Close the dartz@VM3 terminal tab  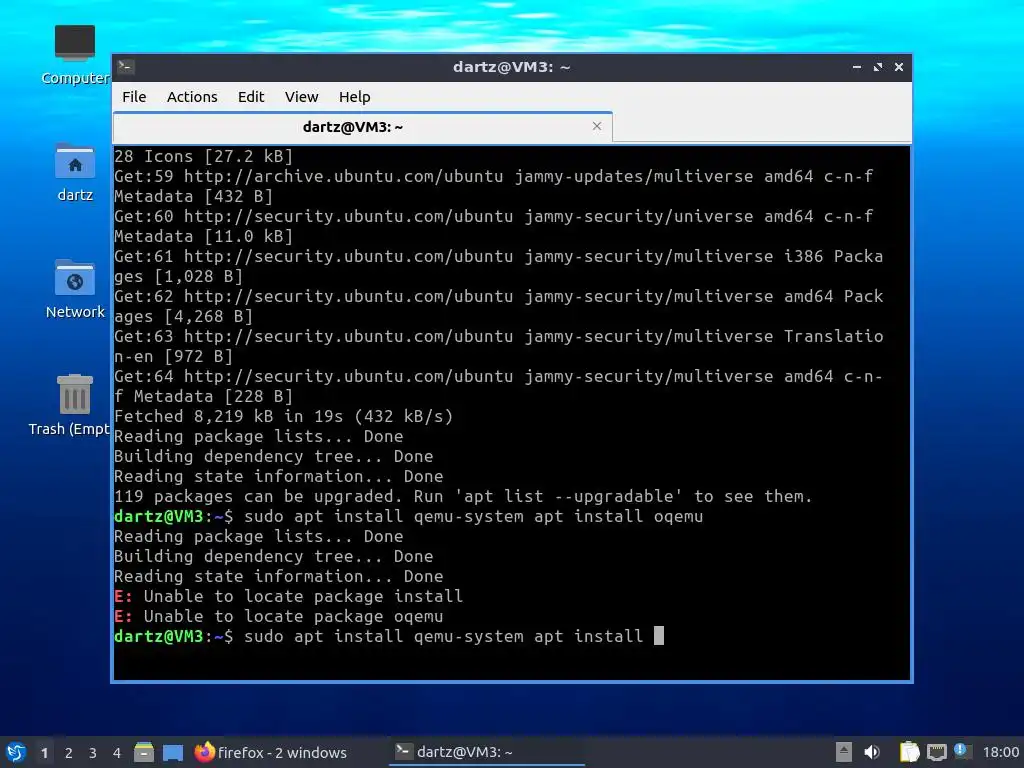[x=596, y=126]
